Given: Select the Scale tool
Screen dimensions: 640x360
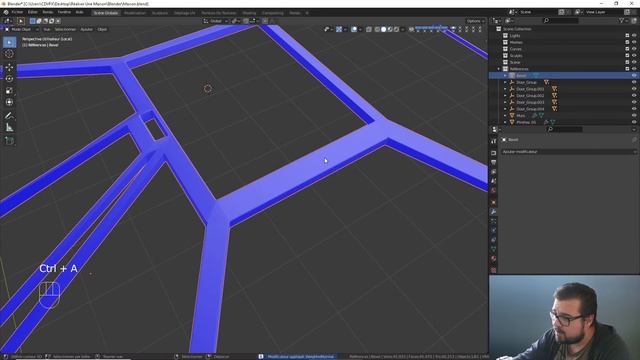Looking at the screenshot, I should (9, 91).
